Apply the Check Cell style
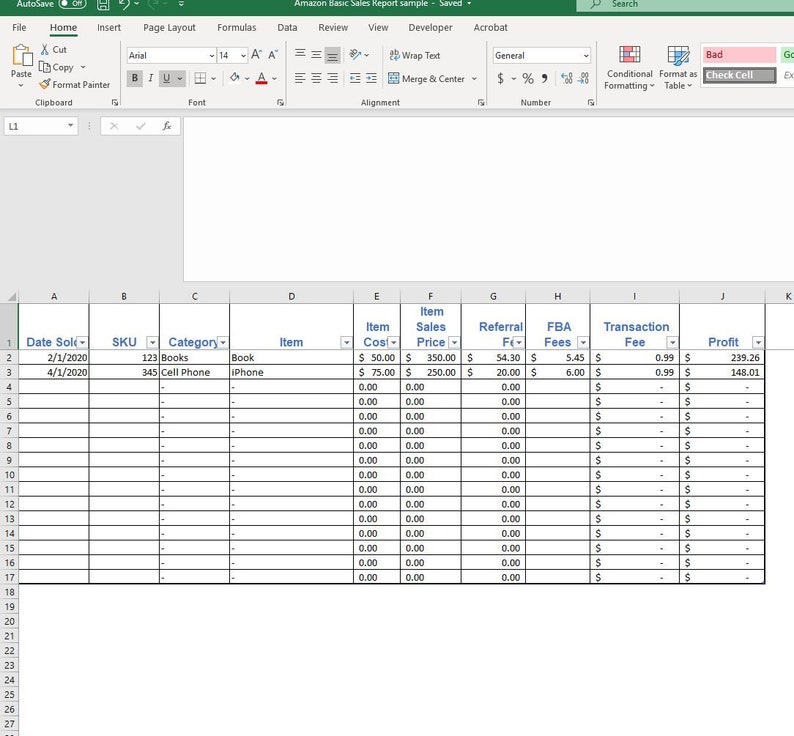Image resolution: width=794 pixels, height=736 pixels. 739,75
